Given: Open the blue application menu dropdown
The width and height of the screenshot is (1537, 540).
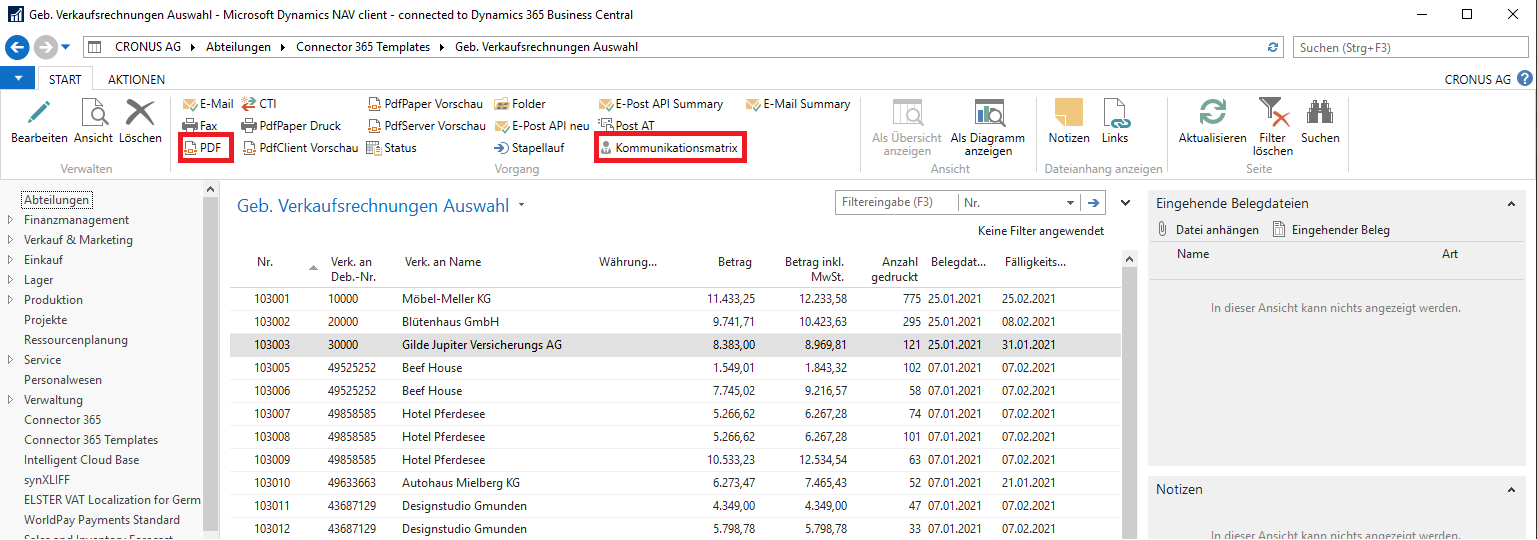Looking at the screenshot, I should 18,79.
